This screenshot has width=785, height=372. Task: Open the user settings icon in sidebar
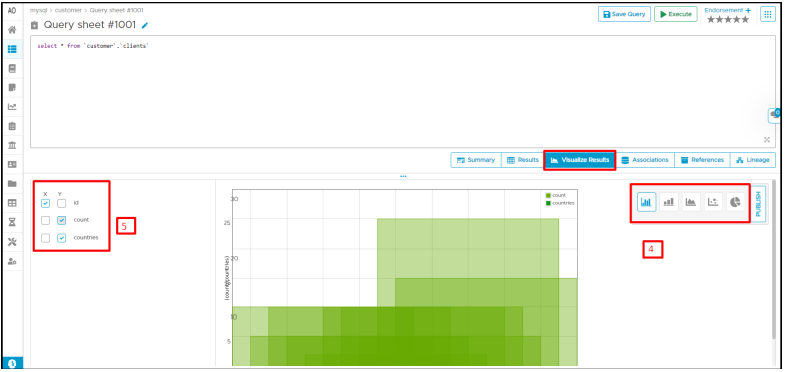click(x=12, y=261)
